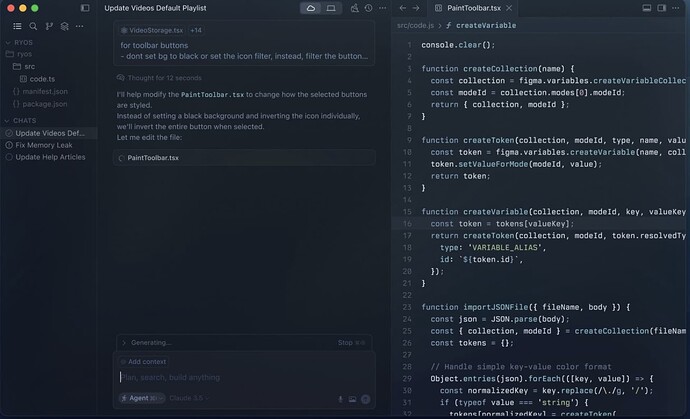Click the +14 additional files chip
The width and height of the screenshot is (690, 419).
(x=196, y=30)
